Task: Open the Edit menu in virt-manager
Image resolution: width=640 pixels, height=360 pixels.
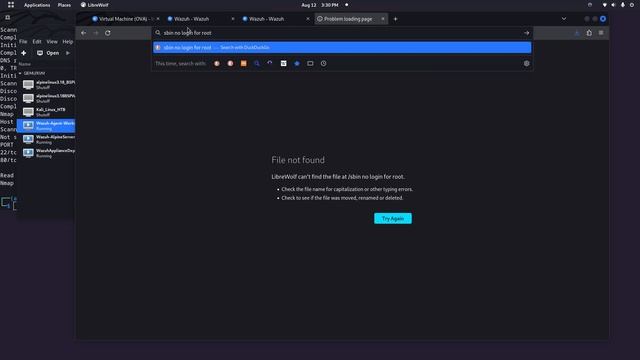Action: (x=37, y=42)
